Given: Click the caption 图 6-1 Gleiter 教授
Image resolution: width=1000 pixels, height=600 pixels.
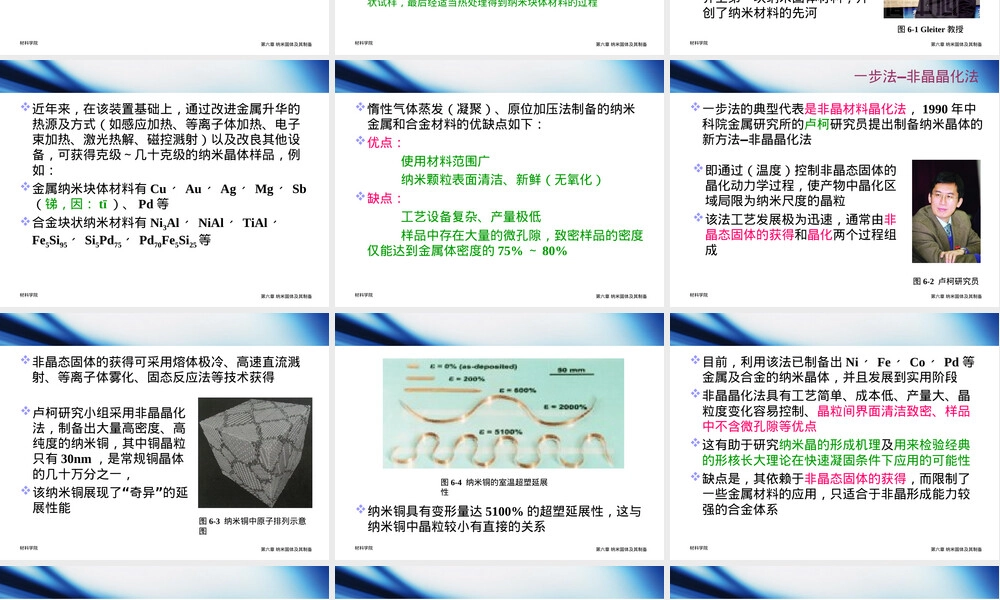Looking at the screenshot, I should (x=930, y=29).
